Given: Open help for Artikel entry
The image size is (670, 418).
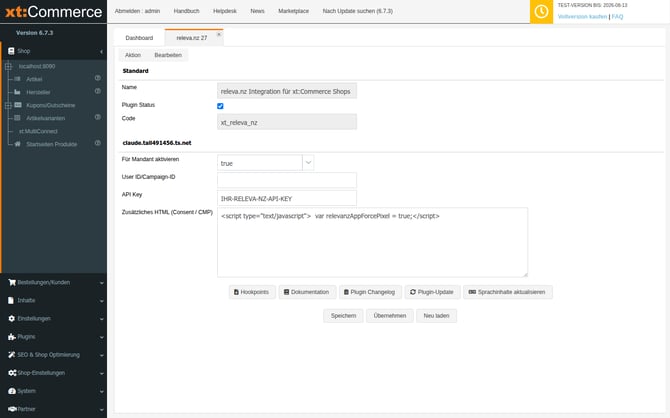Looking at the screenshot, I should coord(97,78).
